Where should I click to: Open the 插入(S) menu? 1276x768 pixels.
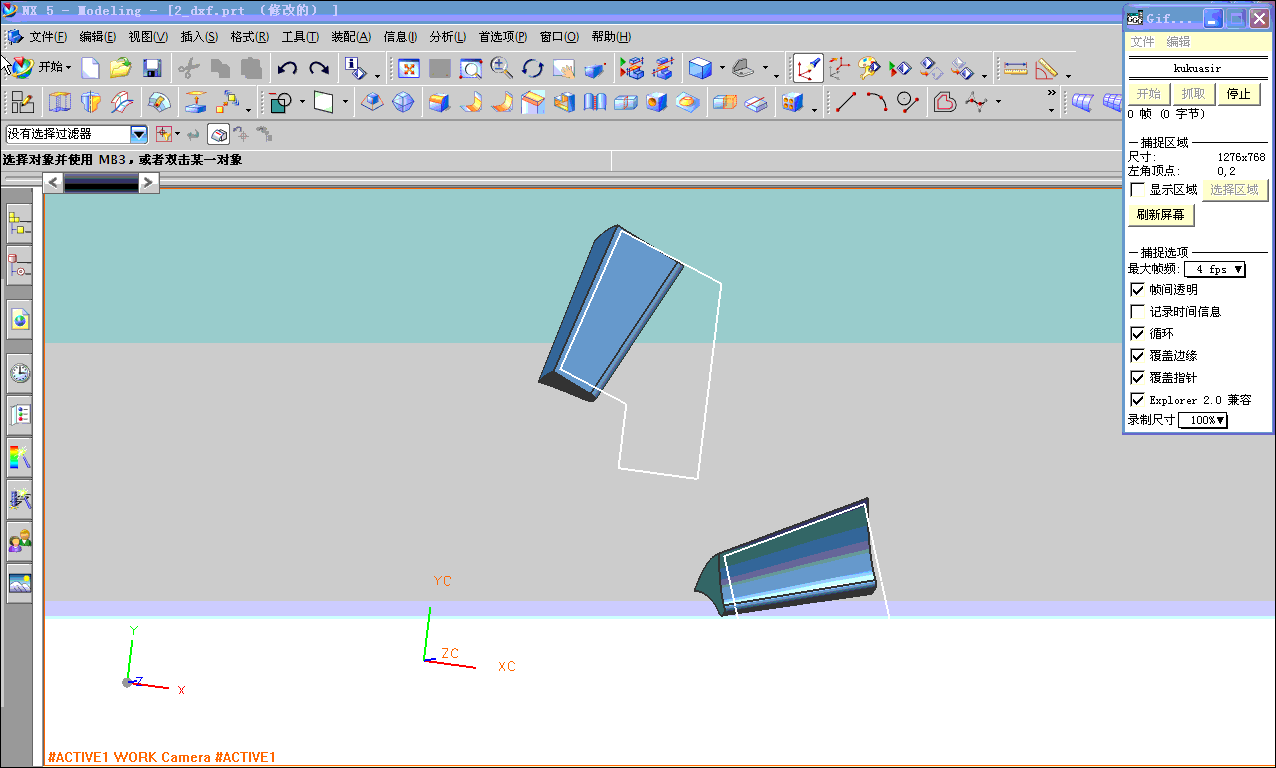199,37
